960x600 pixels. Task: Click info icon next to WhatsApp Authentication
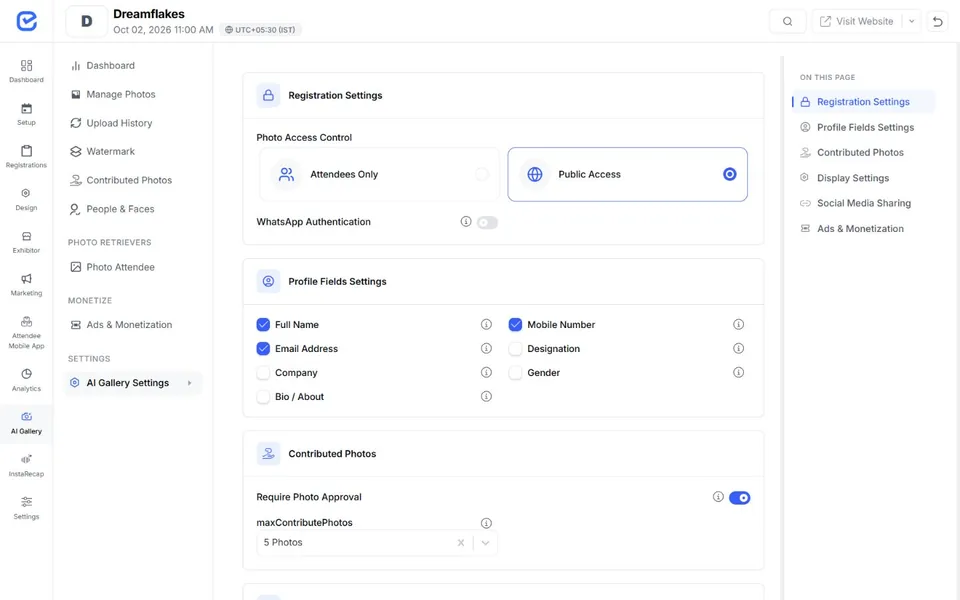(x=466, y=222)
